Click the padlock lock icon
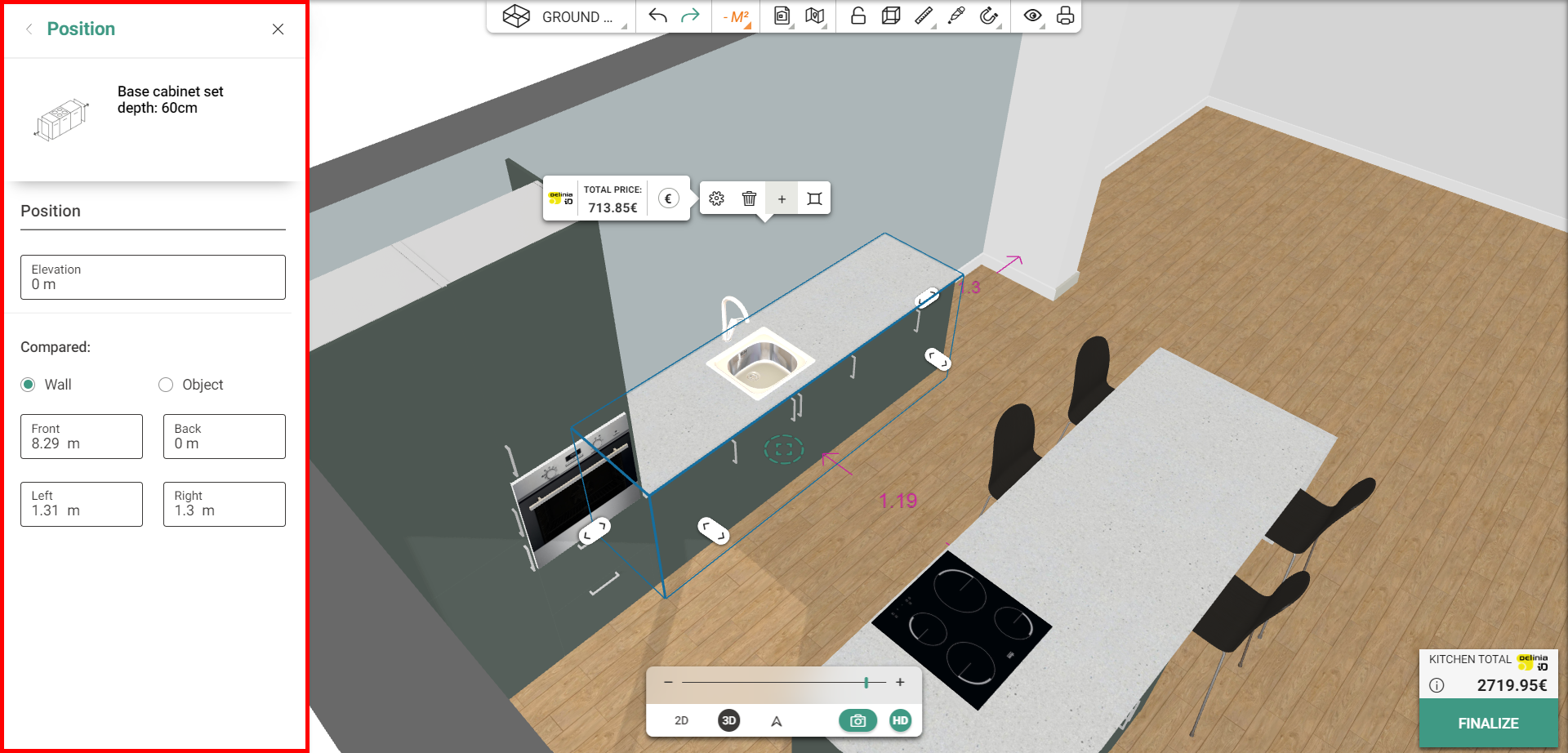The width and height of the screenshot is (1568, 753). (857, 16)
